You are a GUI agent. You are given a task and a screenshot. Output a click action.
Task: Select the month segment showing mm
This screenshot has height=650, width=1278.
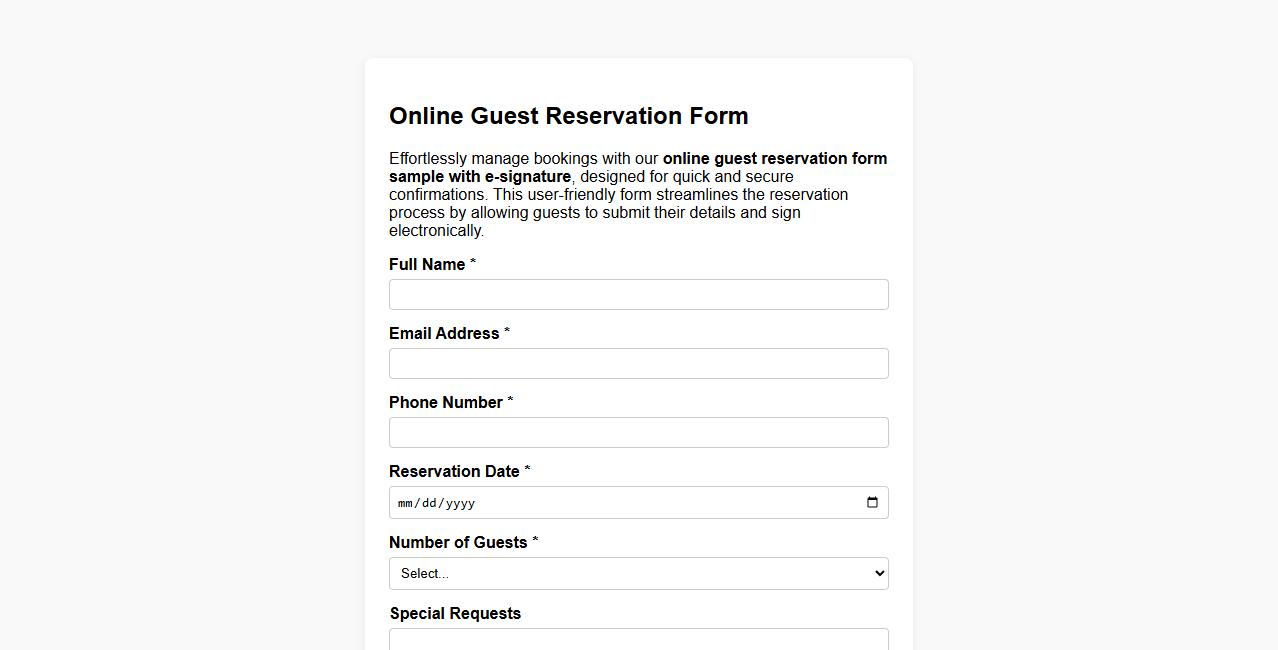[x=406, y=503]
